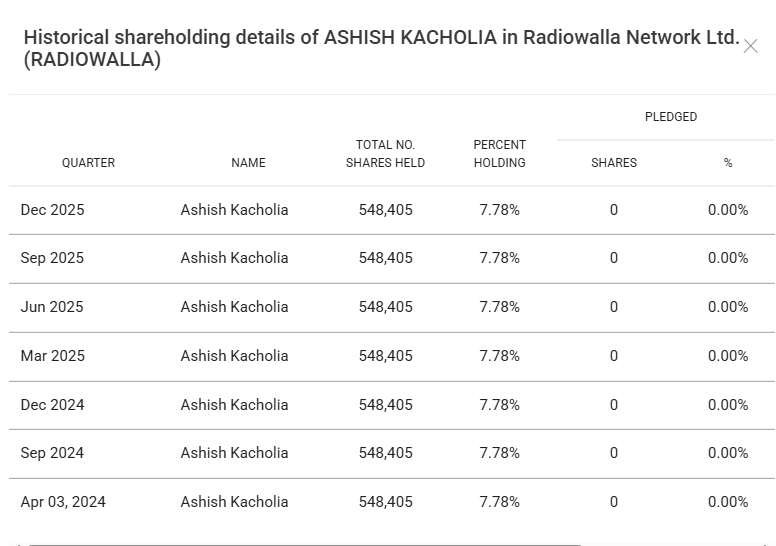The image size is (776, 546).
Task: Click the PLEDGED group header
Action: pyautogui.click(x=670, y=117)
